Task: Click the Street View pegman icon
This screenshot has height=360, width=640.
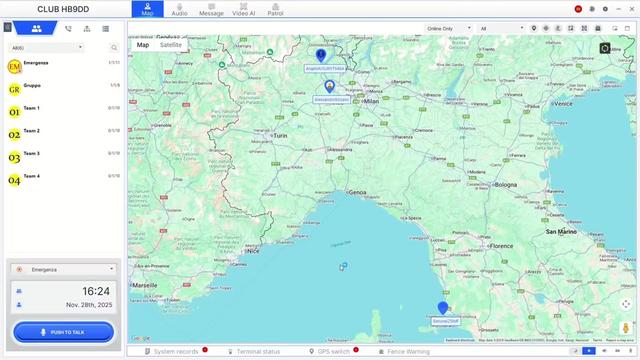Action: click(625, 328)
